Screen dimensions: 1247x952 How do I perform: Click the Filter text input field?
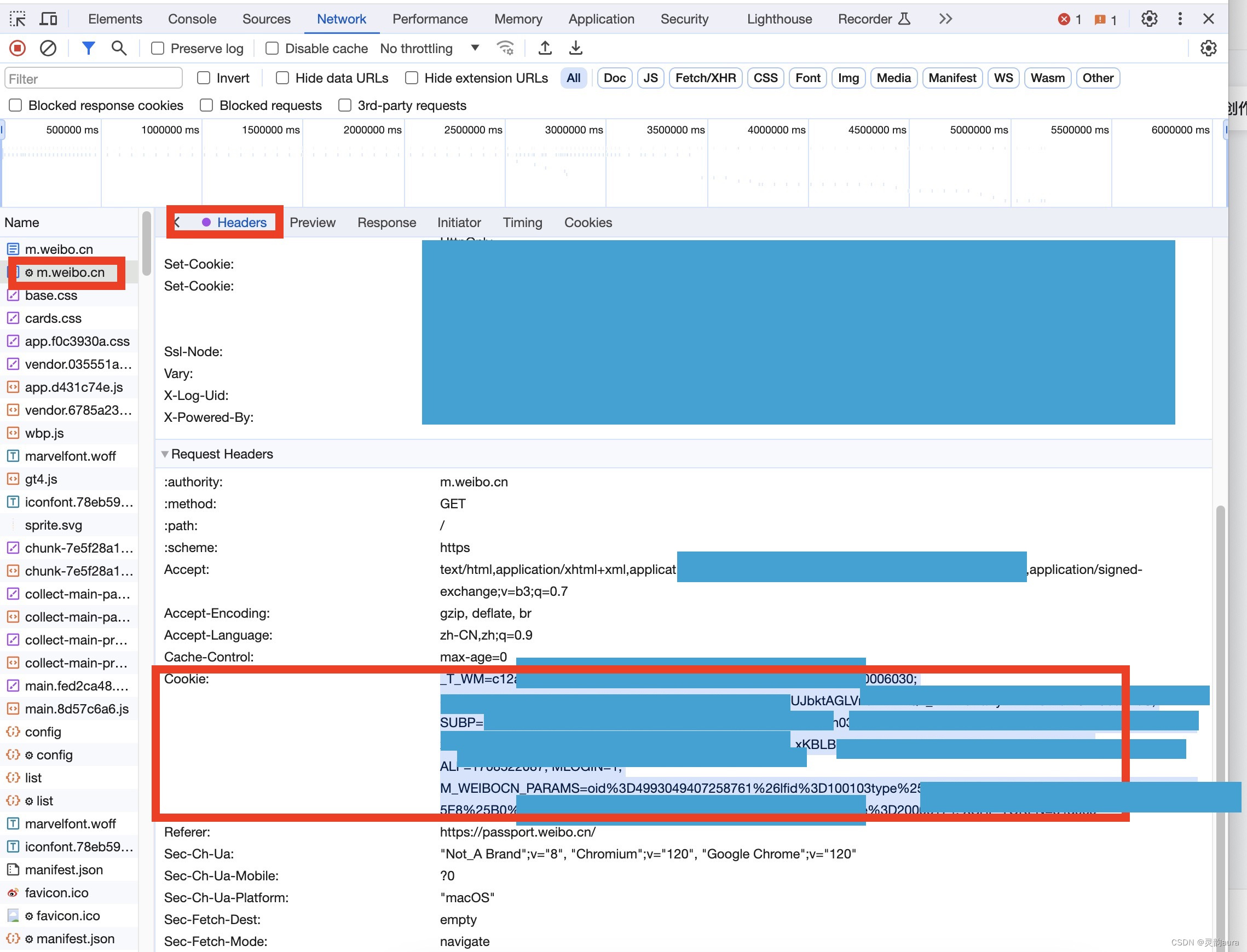(x=94, y=78)
